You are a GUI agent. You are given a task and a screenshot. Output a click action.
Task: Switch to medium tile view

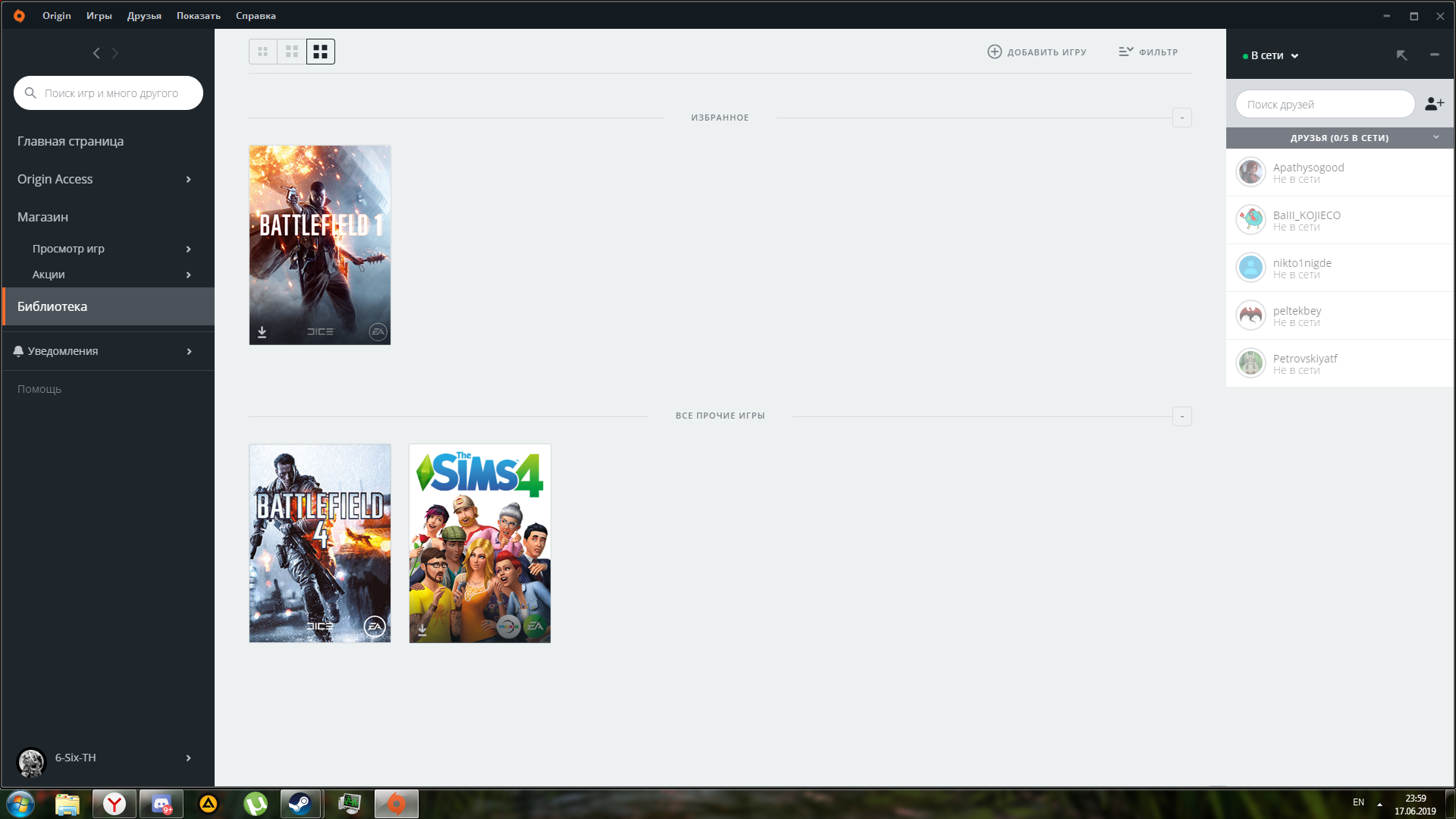(292, 52)
